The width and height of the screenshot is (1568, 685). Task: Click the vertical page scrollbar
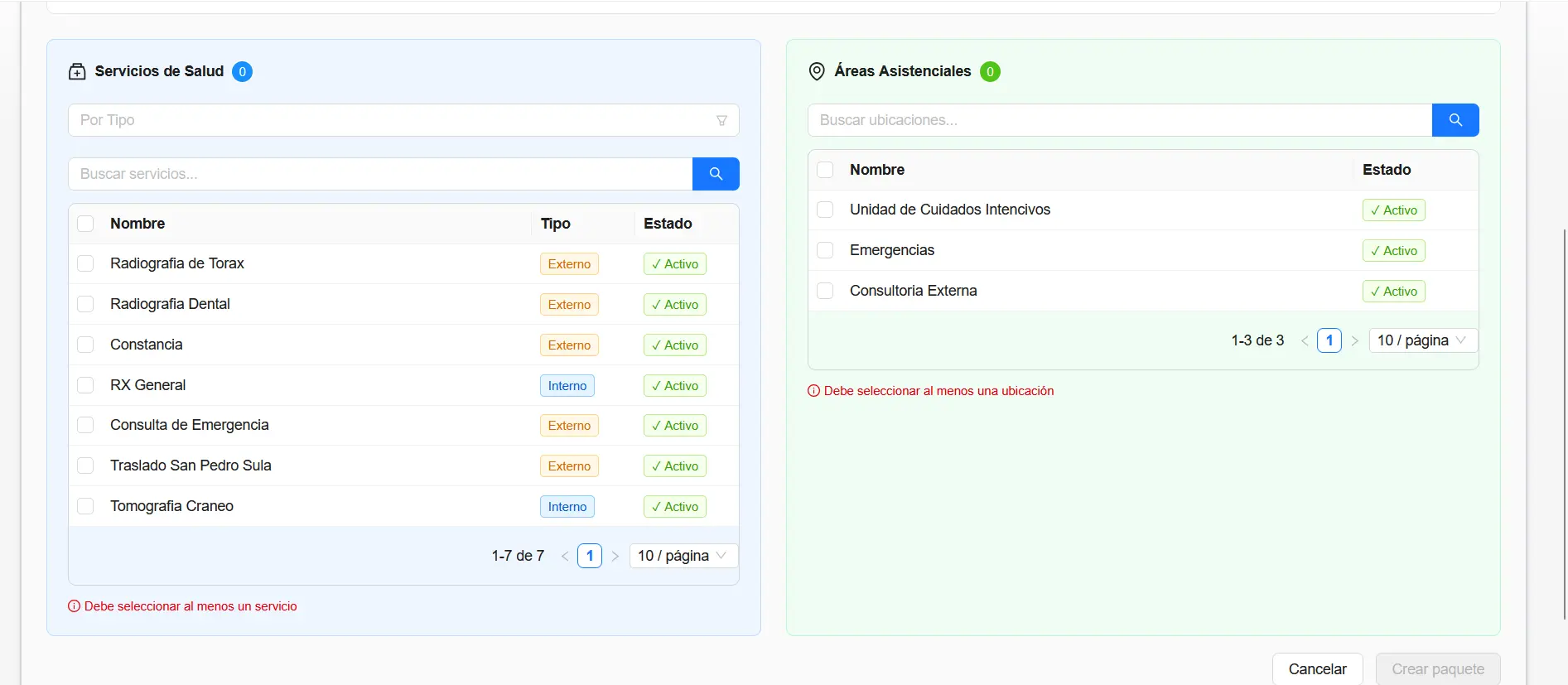coord(1564,414)
